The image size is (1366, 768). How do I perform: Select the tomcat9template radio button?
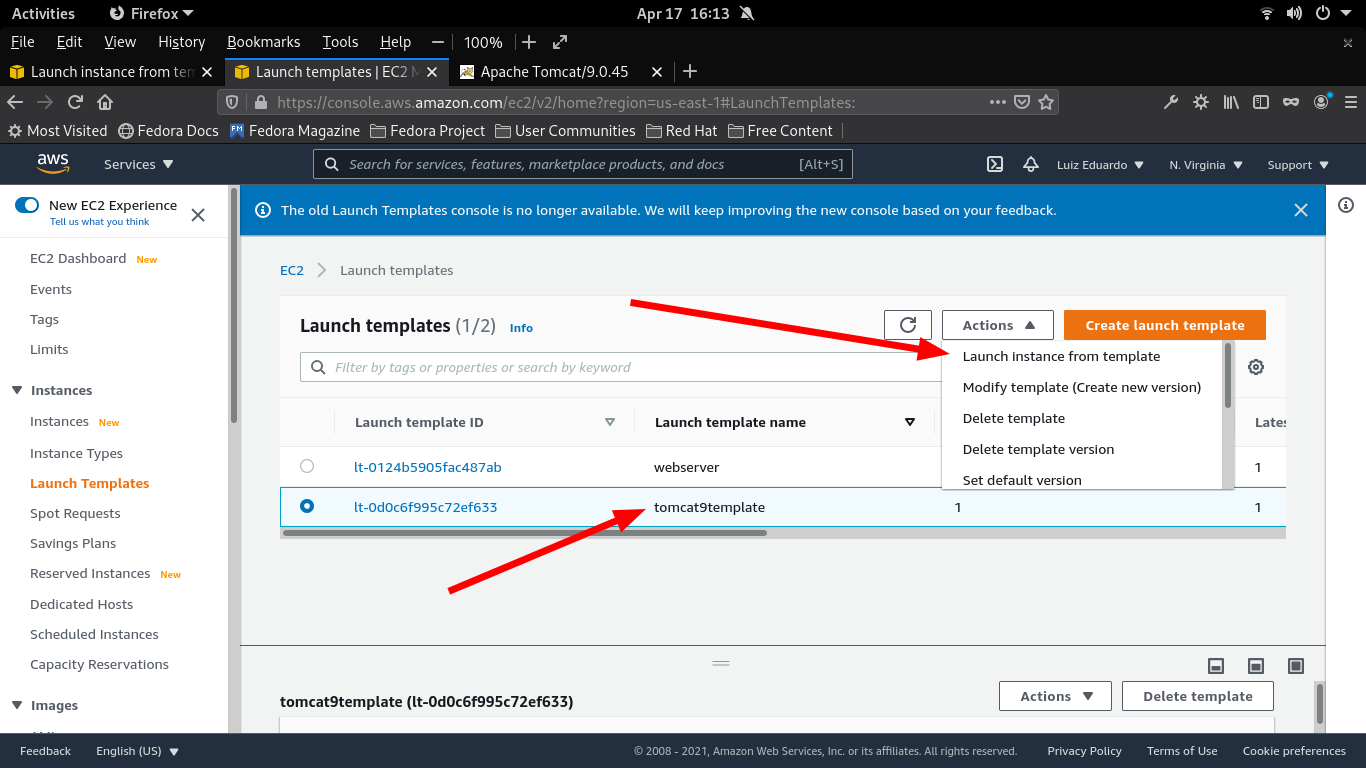[x=307, y=506]
